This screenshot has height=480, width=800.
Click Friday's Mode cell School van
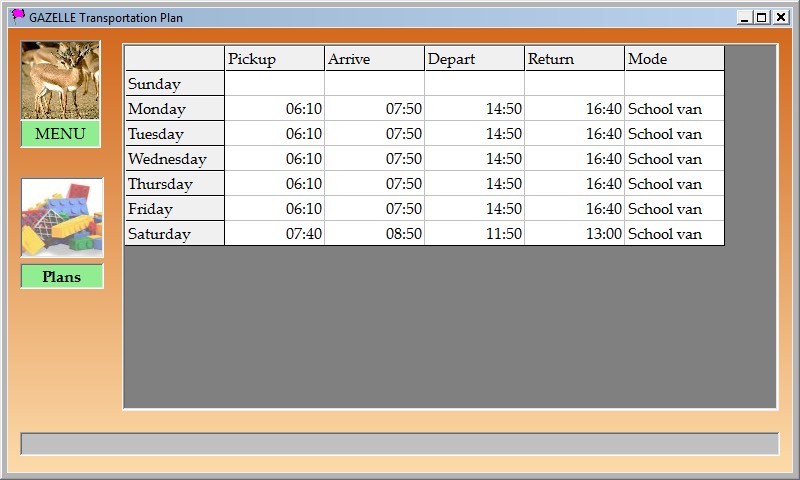point(674,209)
